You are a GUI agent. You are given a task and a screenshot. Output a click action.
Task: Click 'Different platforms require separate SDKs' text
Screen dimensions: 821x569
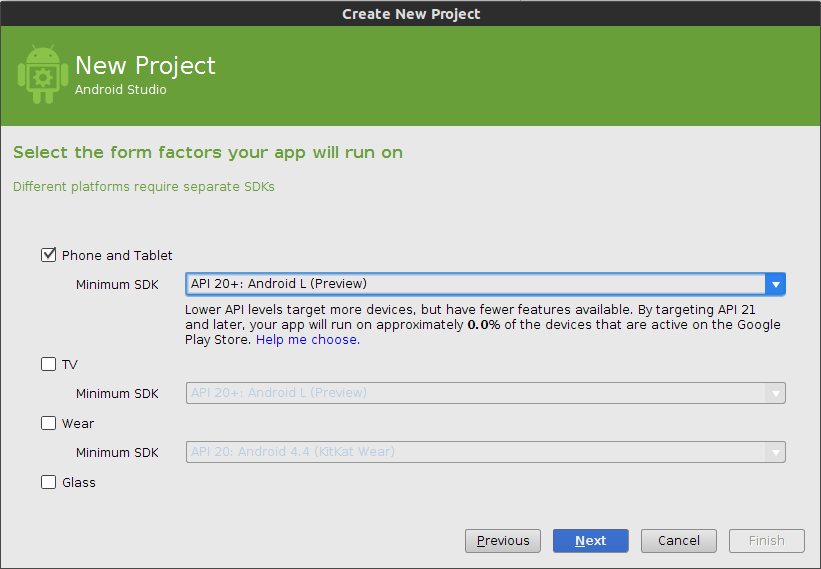click(x=143, y=187)
